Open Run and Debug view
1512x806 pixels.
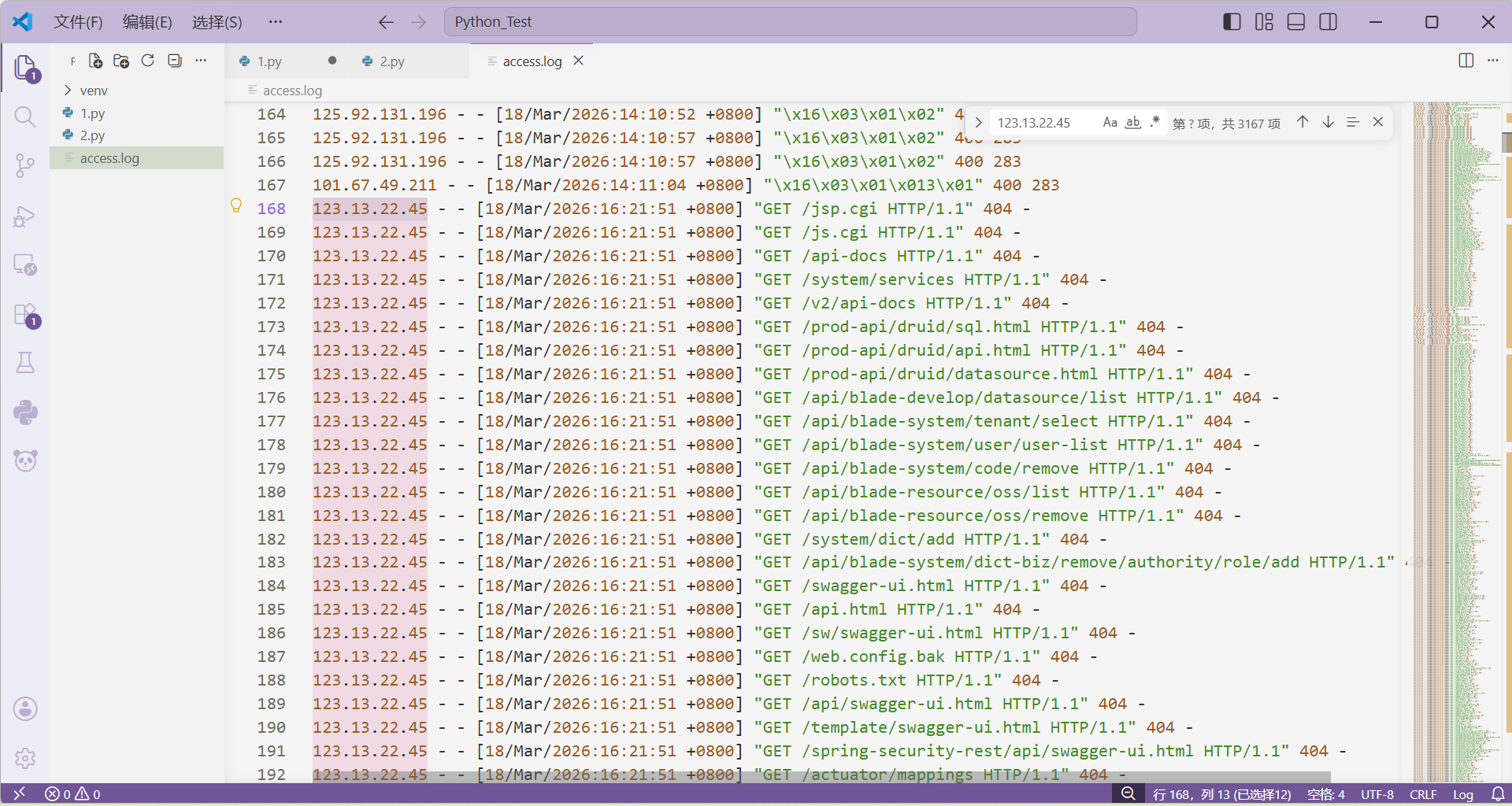25,216
